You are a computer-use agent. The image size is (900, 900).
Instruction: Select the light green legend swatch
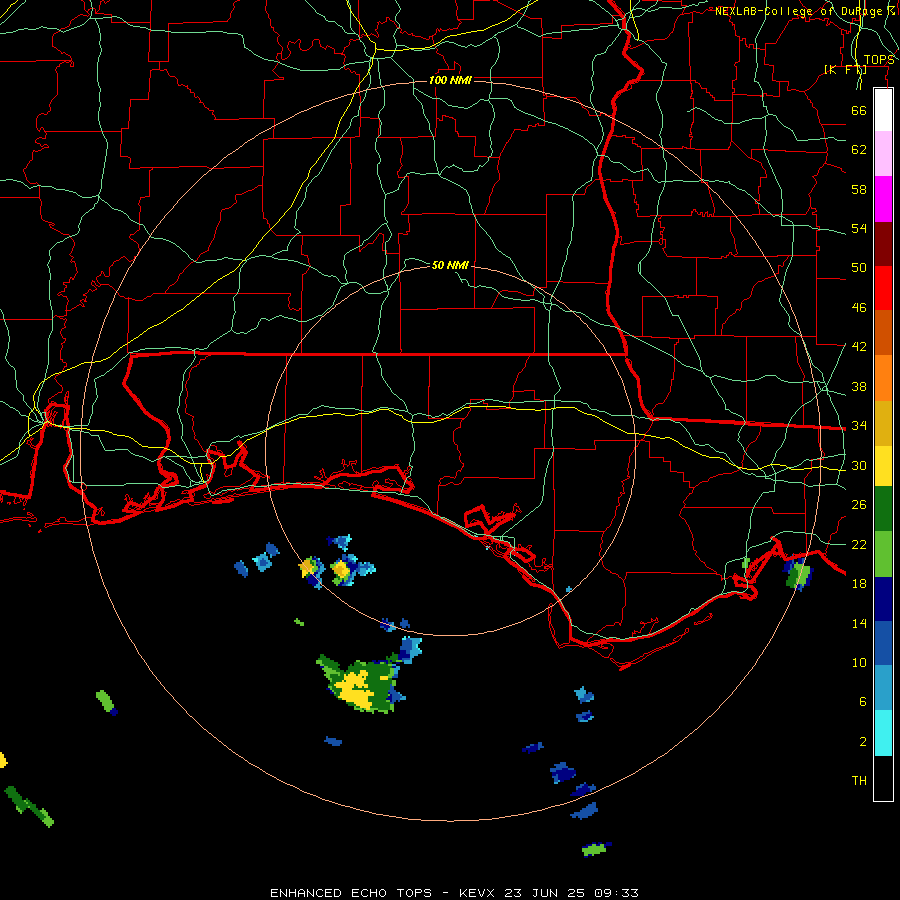point(883,554)
